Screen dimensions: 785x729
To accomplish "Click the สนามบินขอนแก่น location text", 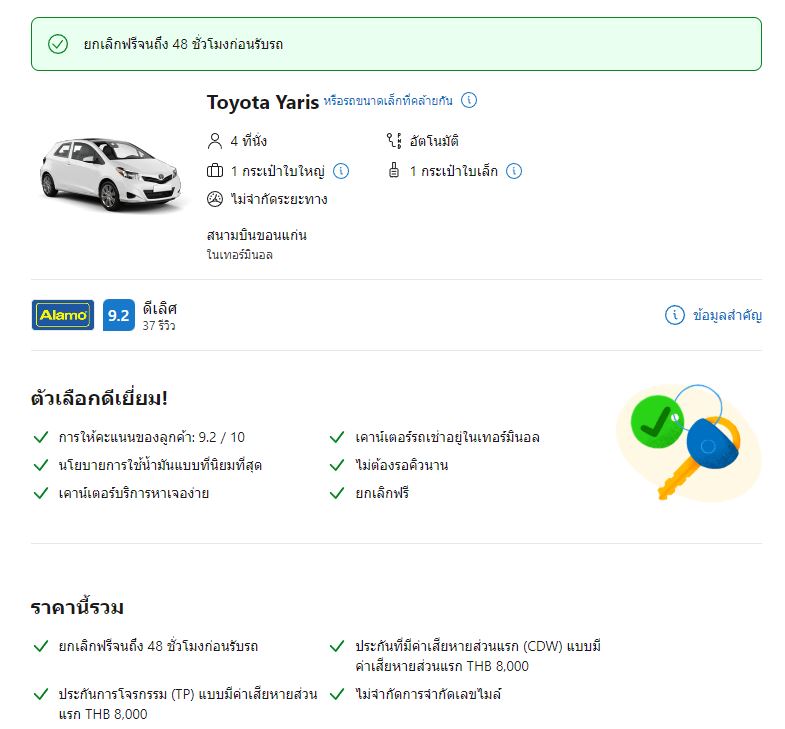I will (x=257, y=235).
